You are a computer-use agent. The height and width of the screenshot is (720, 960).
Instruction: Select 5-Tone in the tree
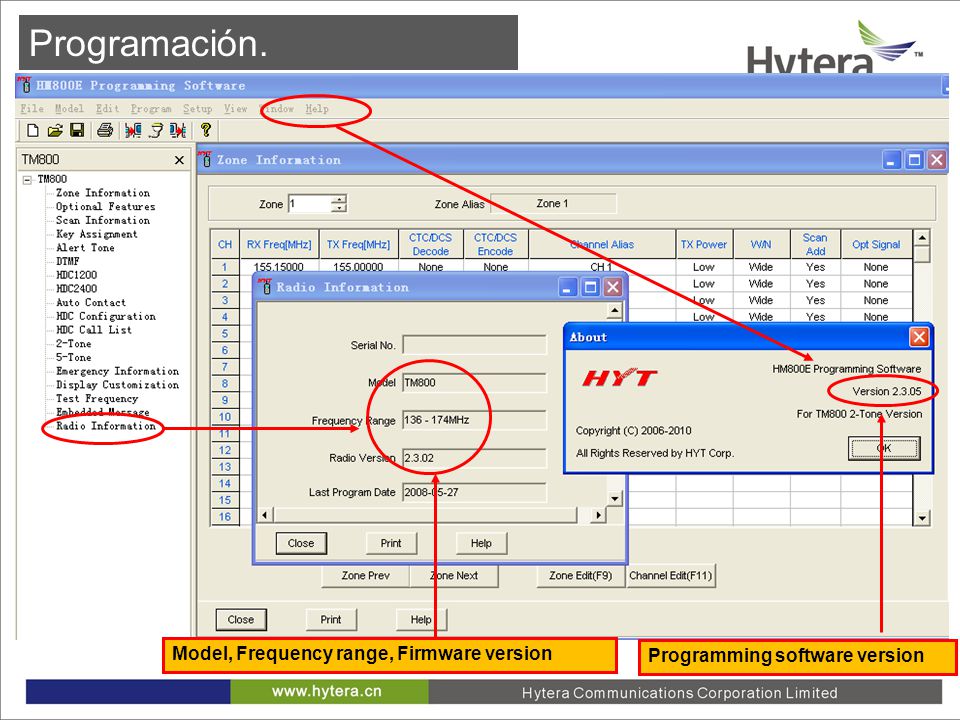point(73,358)
